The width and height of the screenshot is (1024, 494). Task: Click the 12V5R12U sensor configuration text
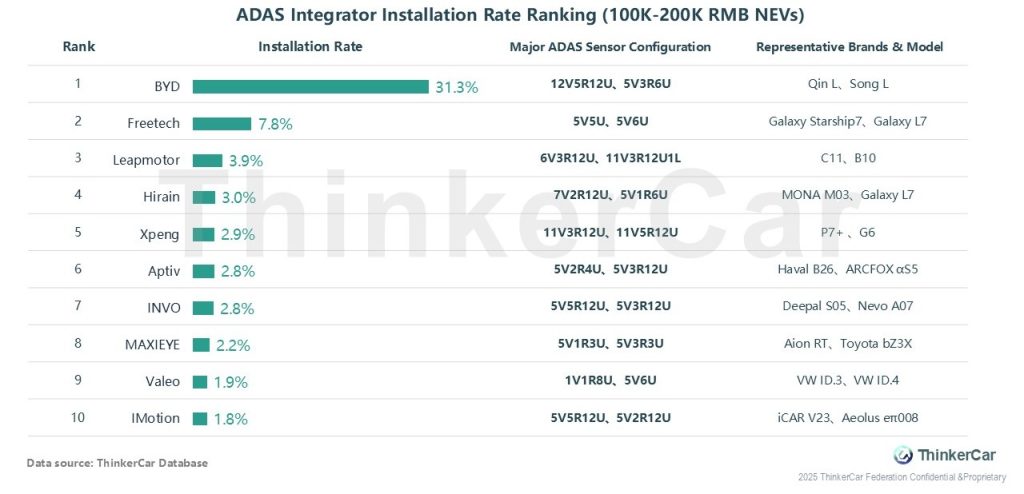[x=577, y=85]
